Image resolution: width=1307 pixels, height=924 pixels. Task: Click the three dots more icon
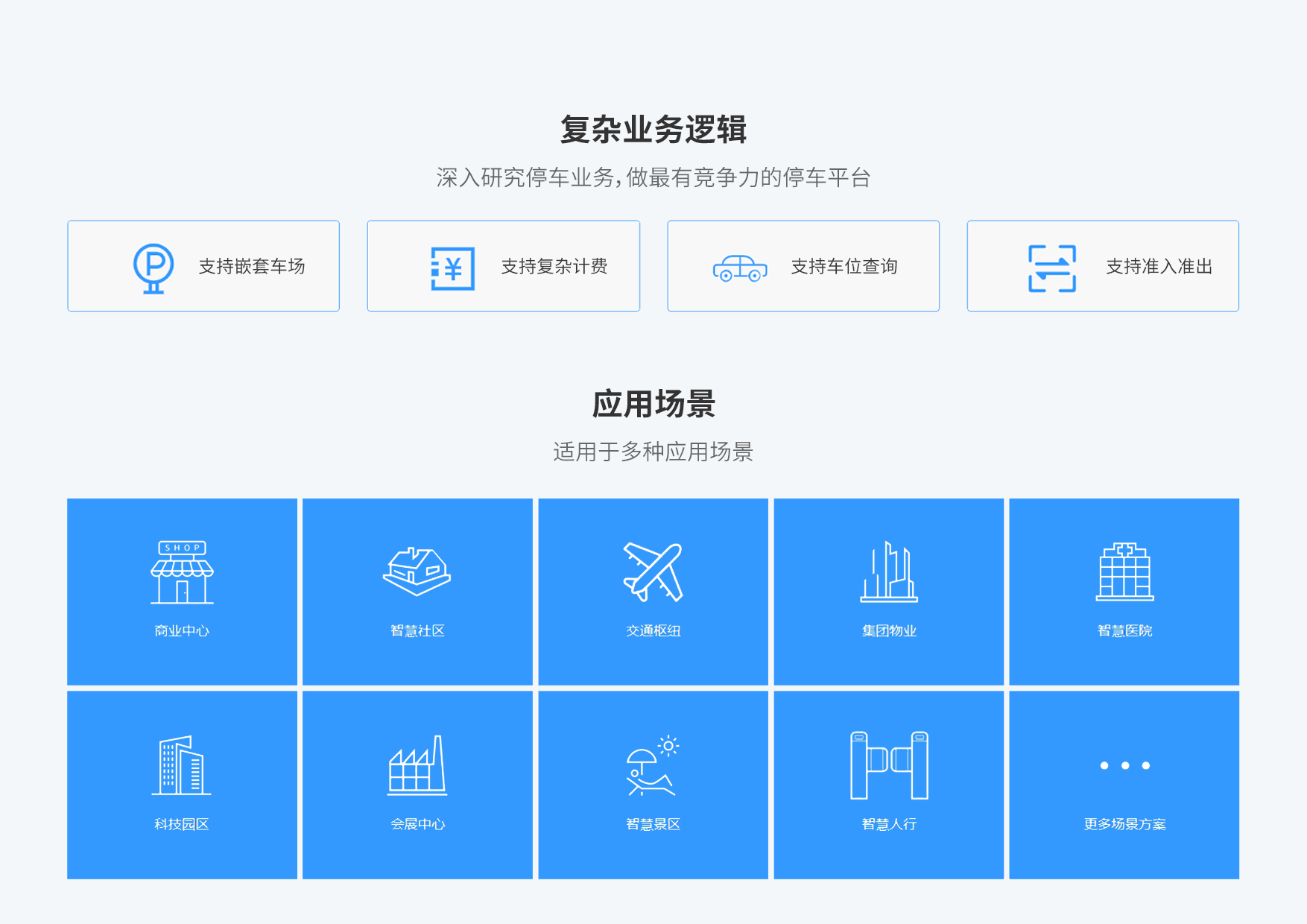click(1124, 765)
